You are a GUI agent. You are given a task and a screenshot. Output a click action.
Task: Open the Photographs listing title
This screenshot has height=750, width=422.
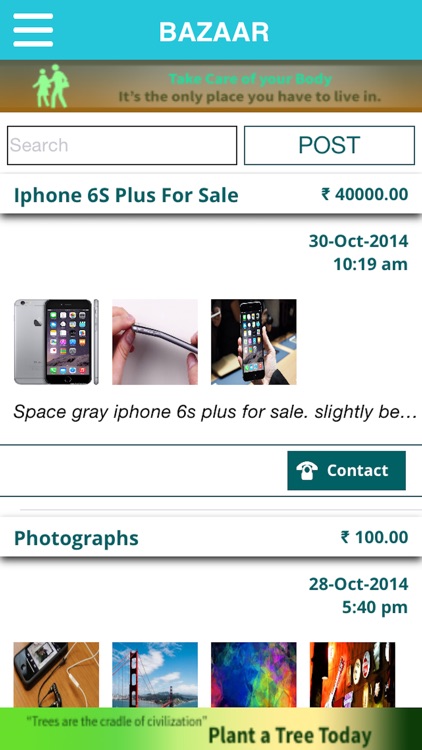coord(76,538)
